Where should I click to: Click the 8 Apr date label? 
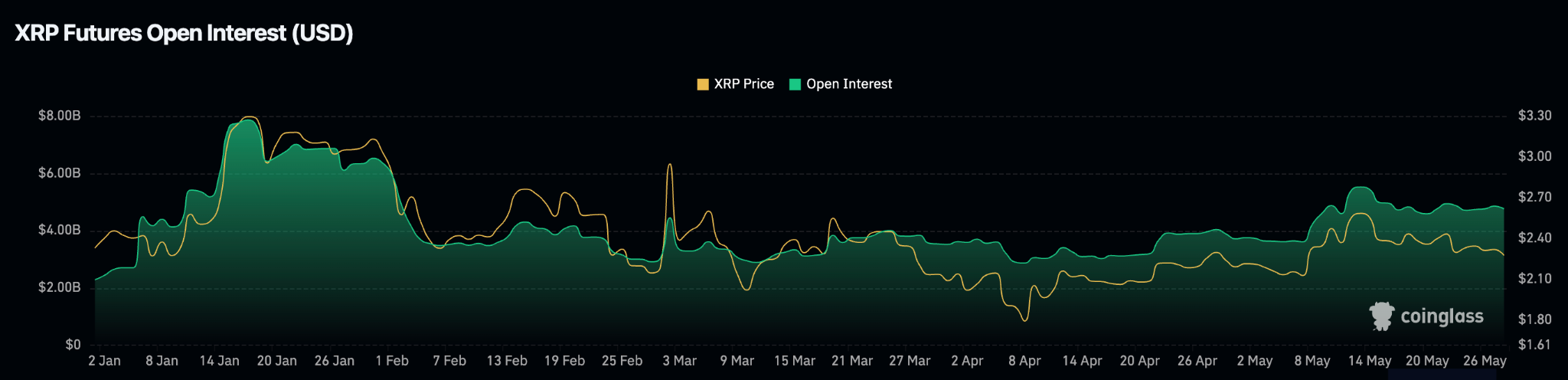click(1024, 361)
